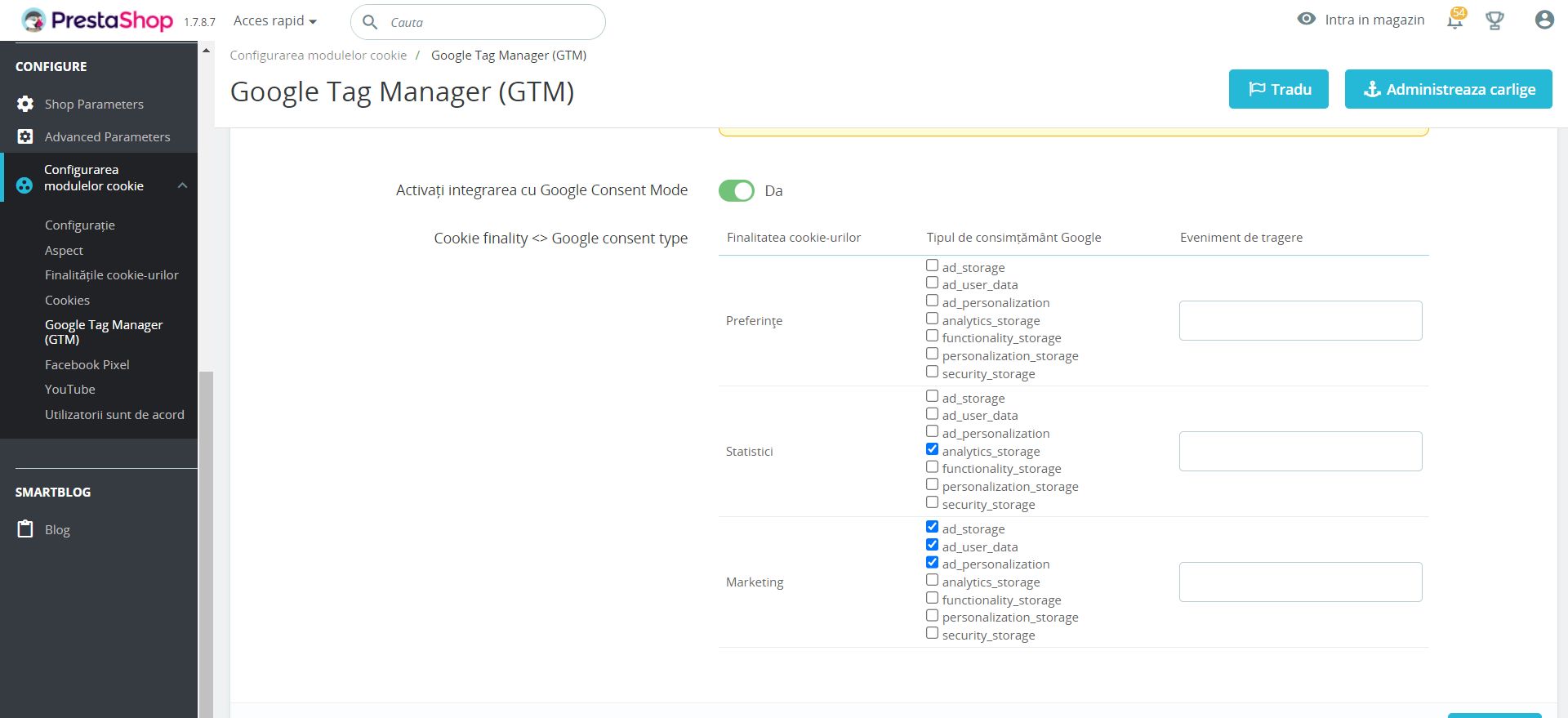Image resolution: width=1568 pixels, height=718 pixels.
Task: Open the Acces rapid dropdown
Action: (x=274, y=20)
